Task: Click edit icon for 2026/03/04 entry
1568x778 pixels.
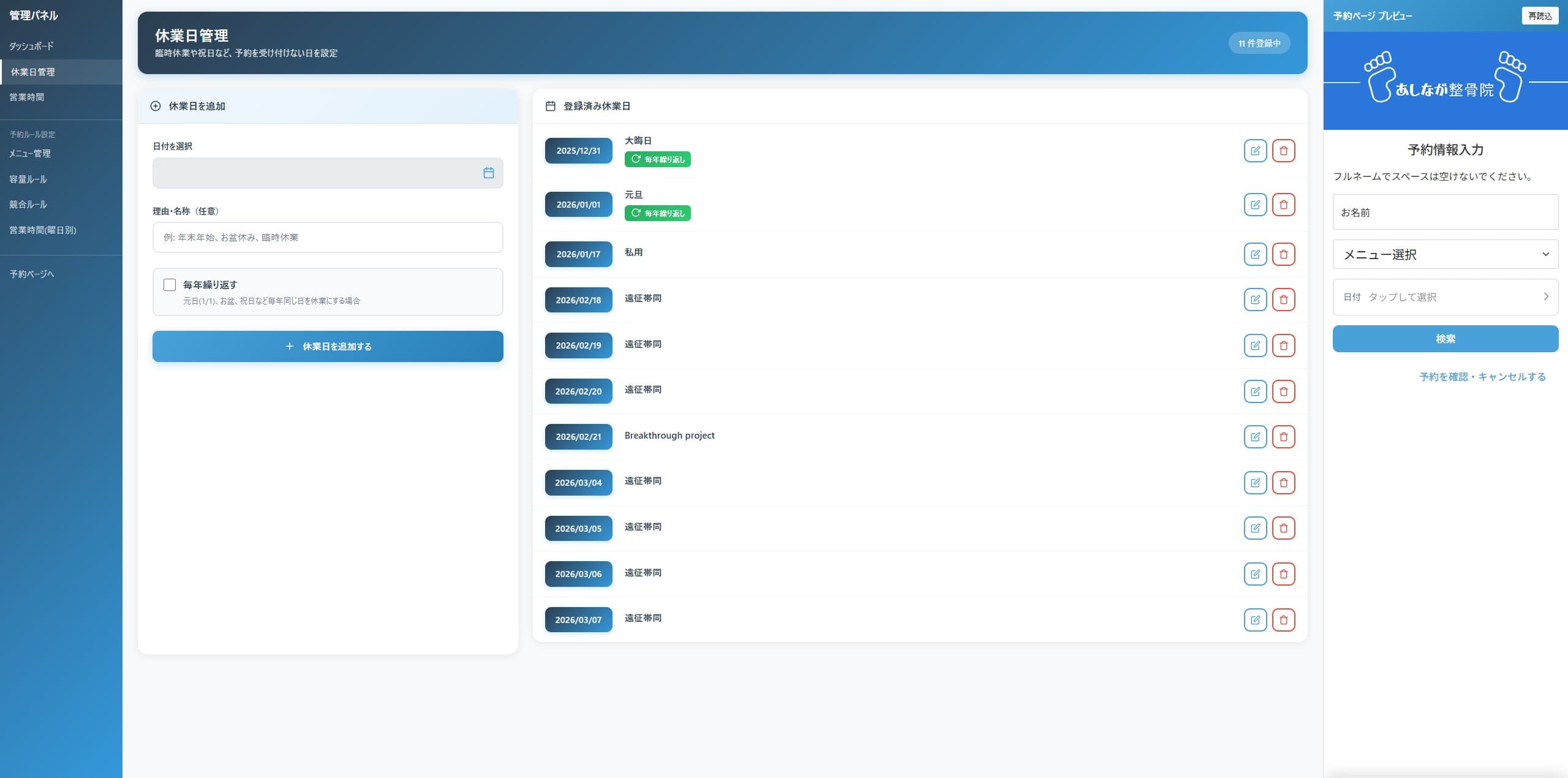Action: [x=1255, y=483]
